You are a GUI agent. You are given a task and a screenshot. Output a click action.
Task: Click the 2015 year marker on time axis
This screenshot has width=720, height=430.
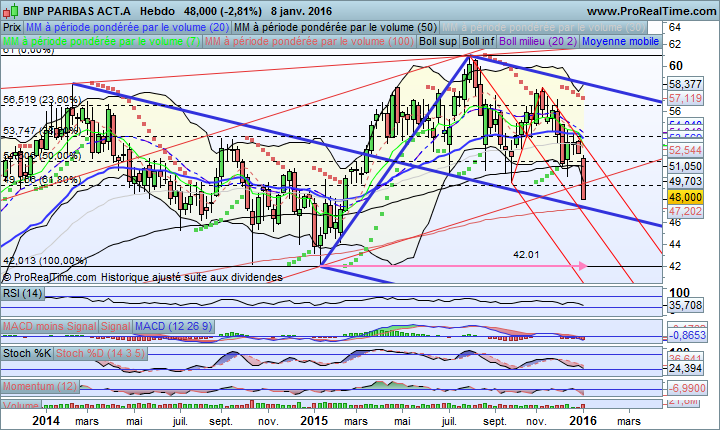314,421
